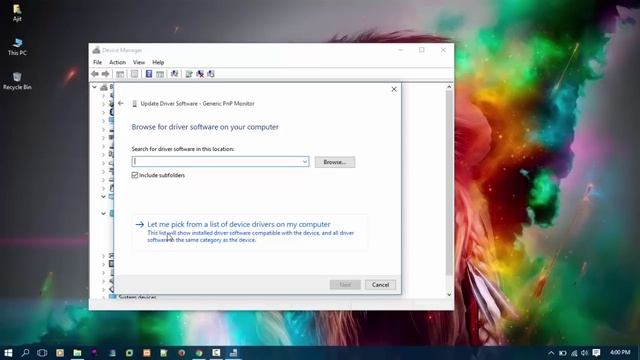Open the Action menu

click(118, 62)
